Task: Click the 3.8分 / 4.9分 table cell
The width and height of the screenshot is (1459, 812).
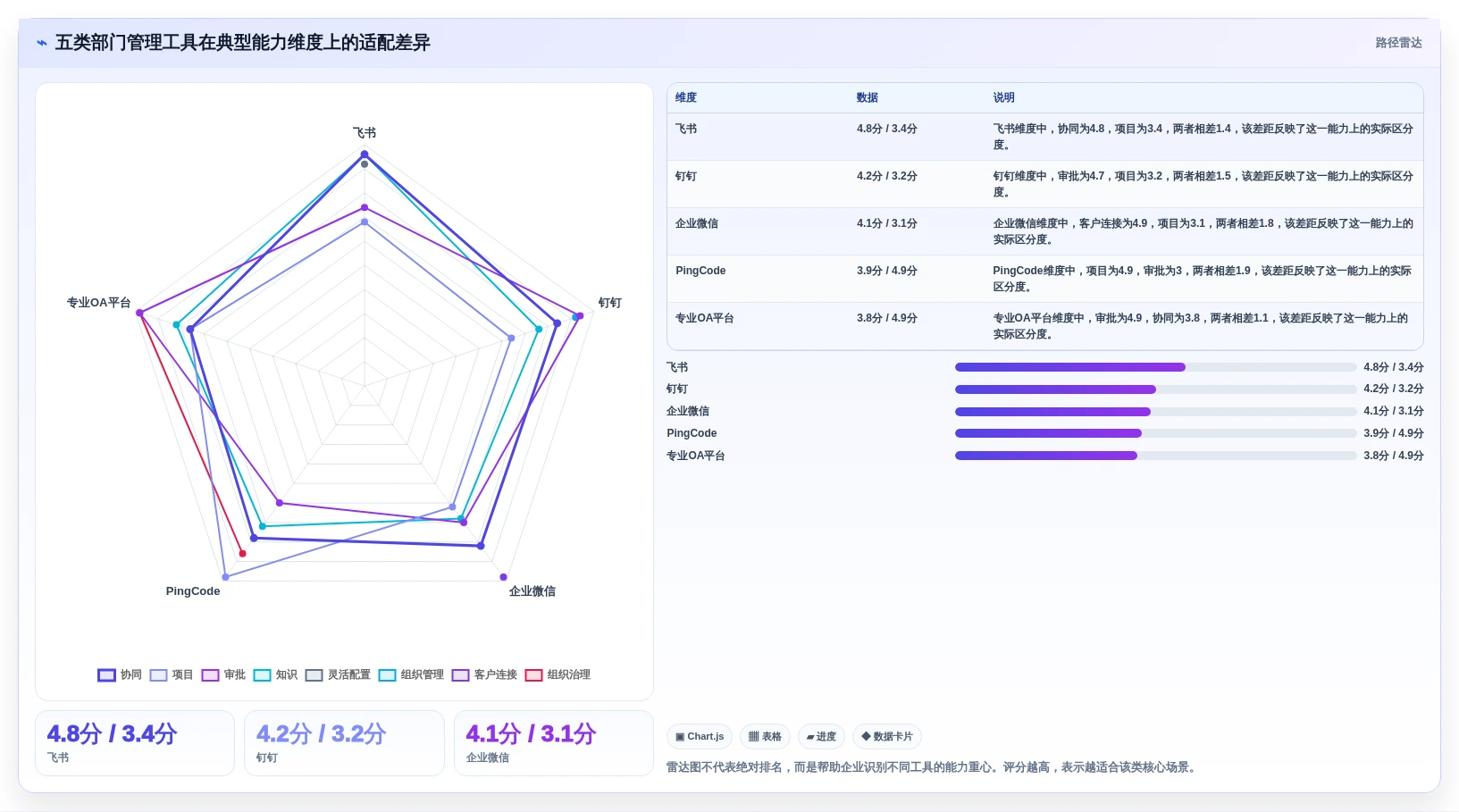Action: click(x=887, y=318)
